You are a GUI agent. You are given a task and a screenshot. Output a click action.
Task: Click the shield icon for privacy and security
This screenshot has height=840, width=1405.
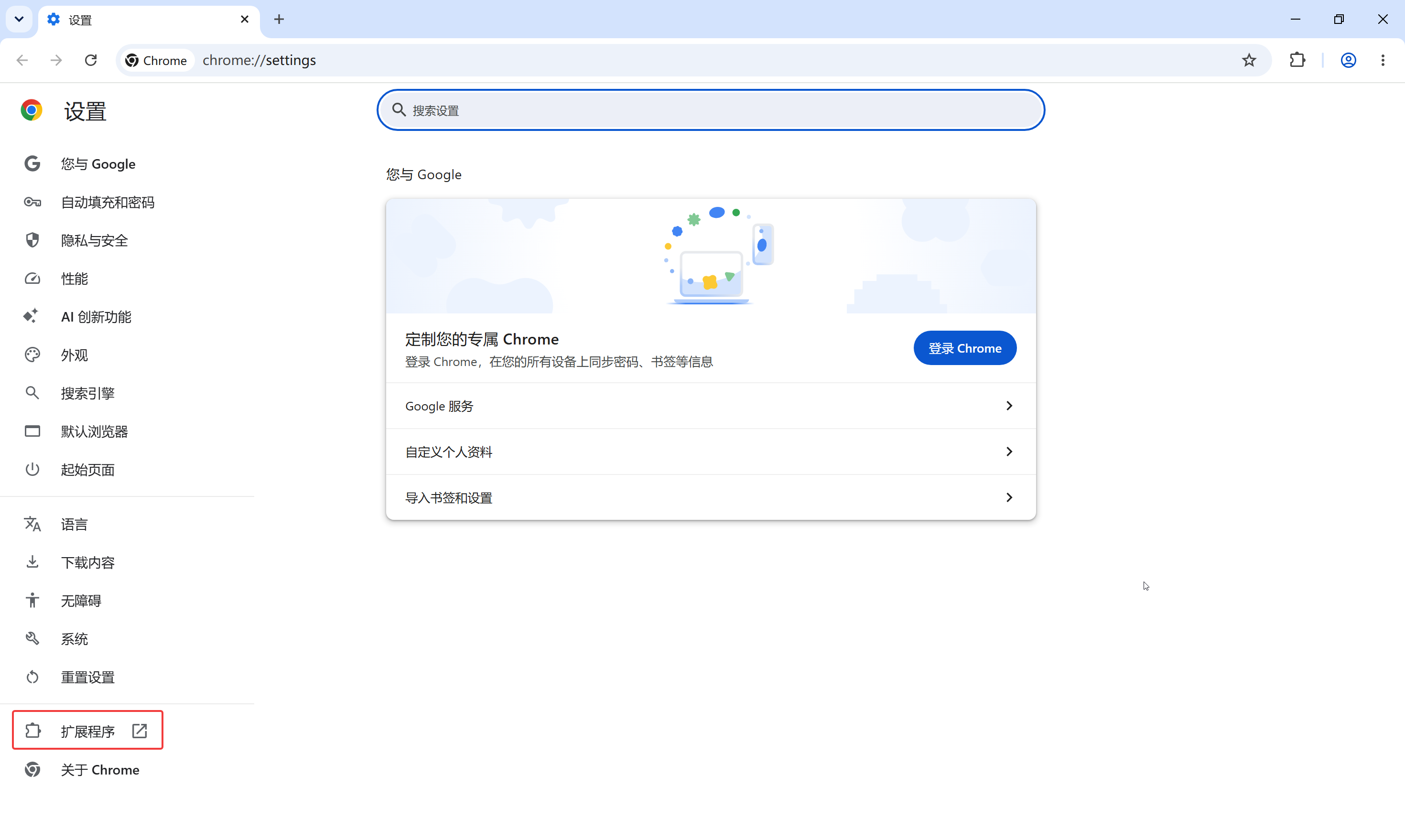pyautogui.click(x=32, y=240)
